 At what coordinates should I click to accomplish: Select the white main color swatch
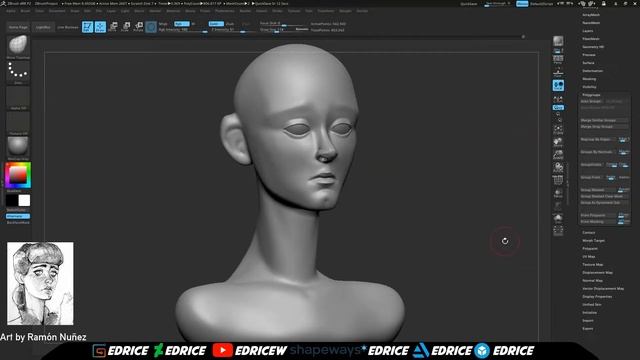pos(24,200)
